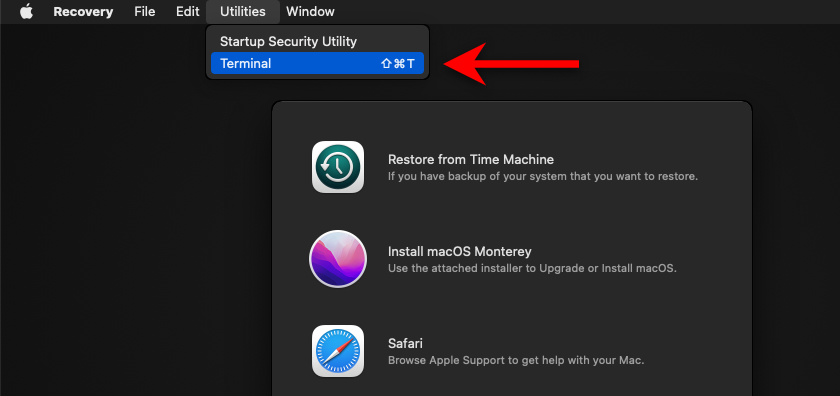Click the Time Machine backup description text
840x396 pixels.
(543, 176)
